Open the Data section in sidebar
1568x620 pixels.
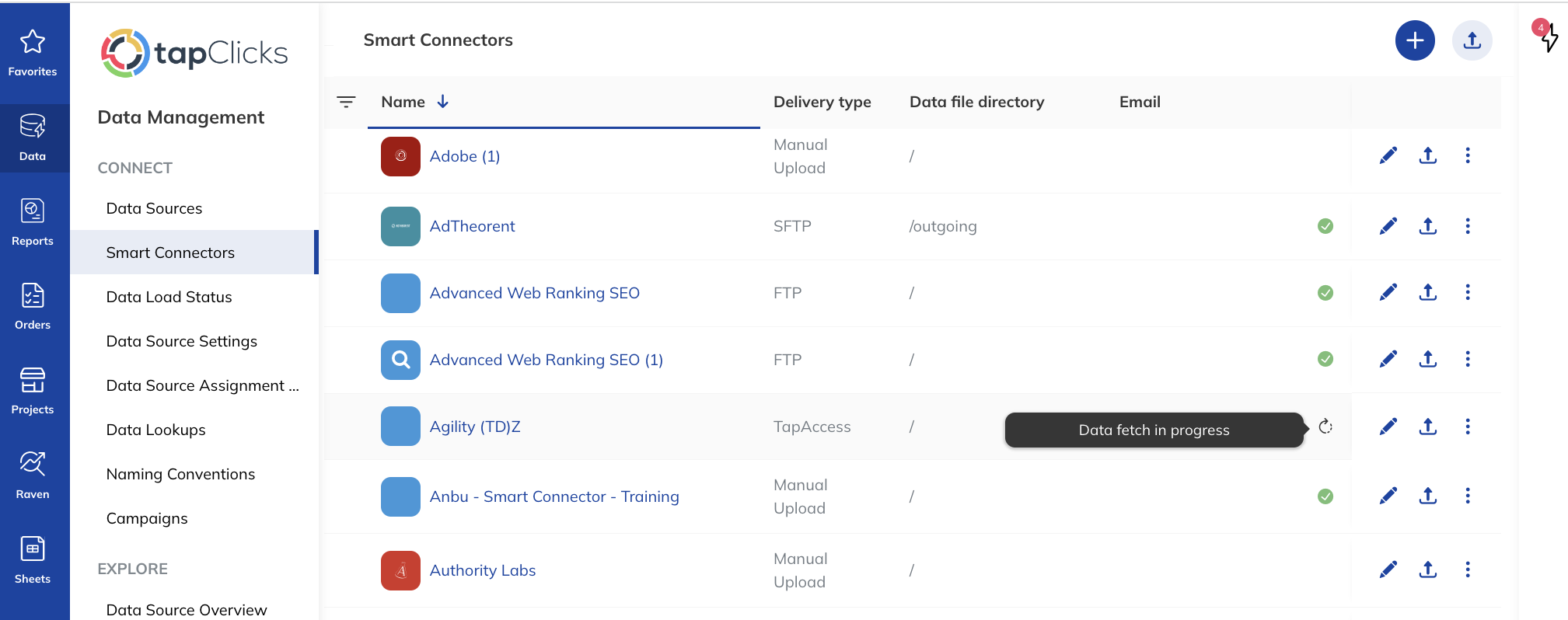pos(33,138)
